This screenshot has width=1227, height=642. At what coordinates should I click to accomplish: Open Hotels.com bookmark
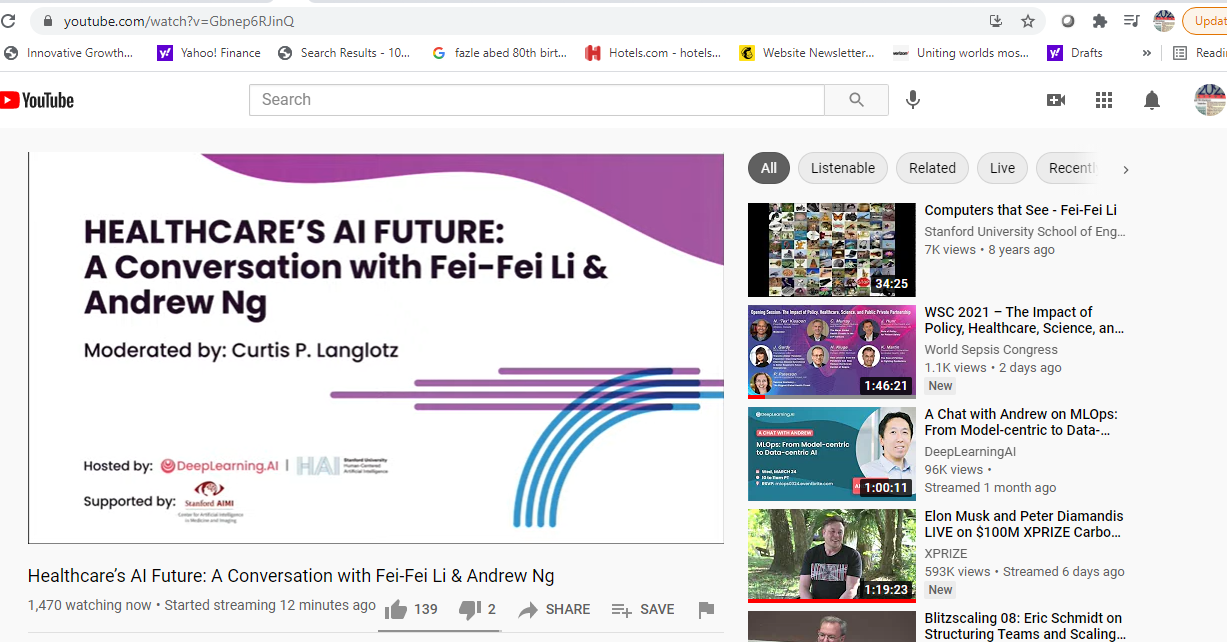pyautogui.click(x=654, y=53)
